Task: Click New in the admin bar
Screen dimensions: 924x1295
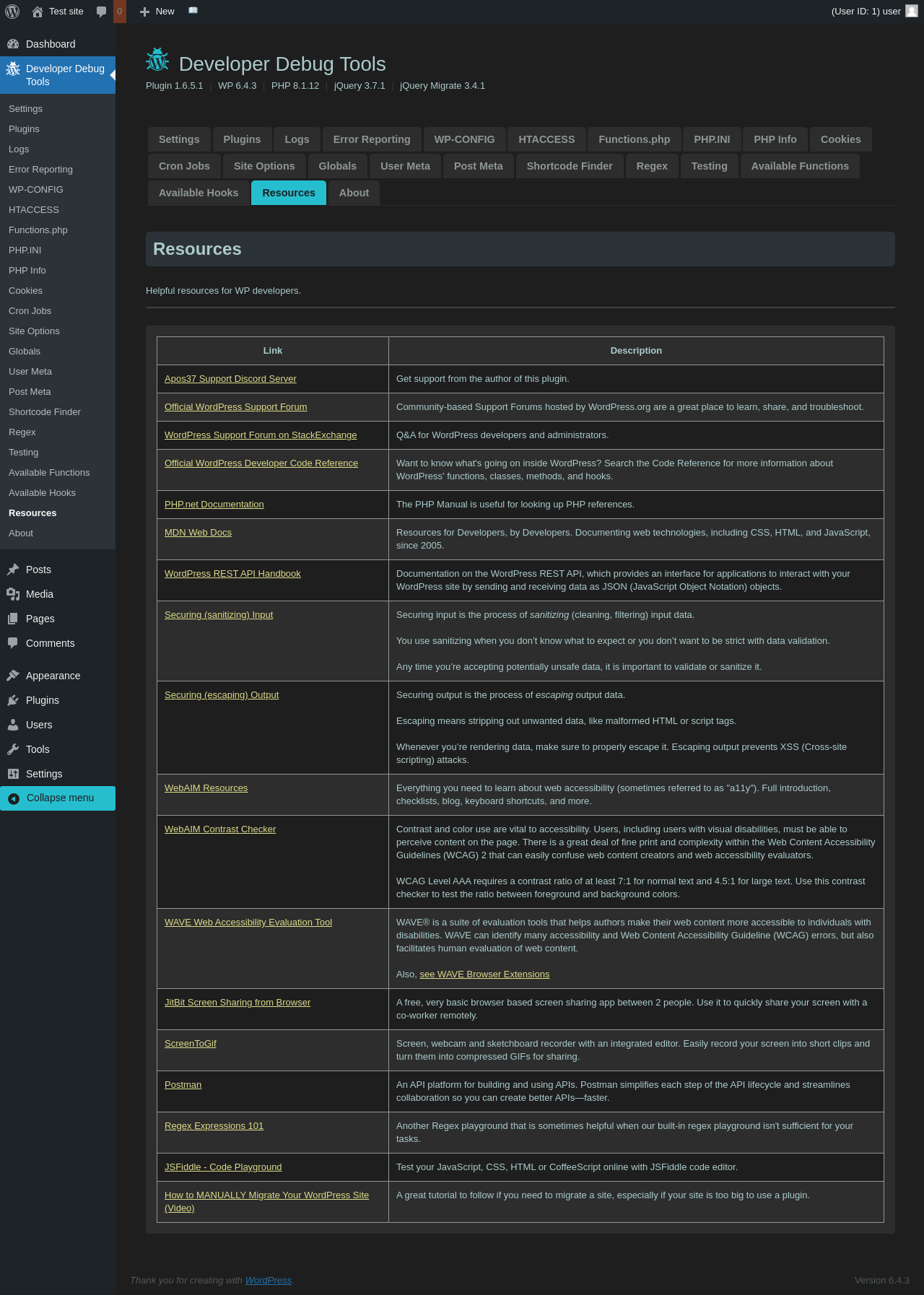Action: (x=157, y=12)
